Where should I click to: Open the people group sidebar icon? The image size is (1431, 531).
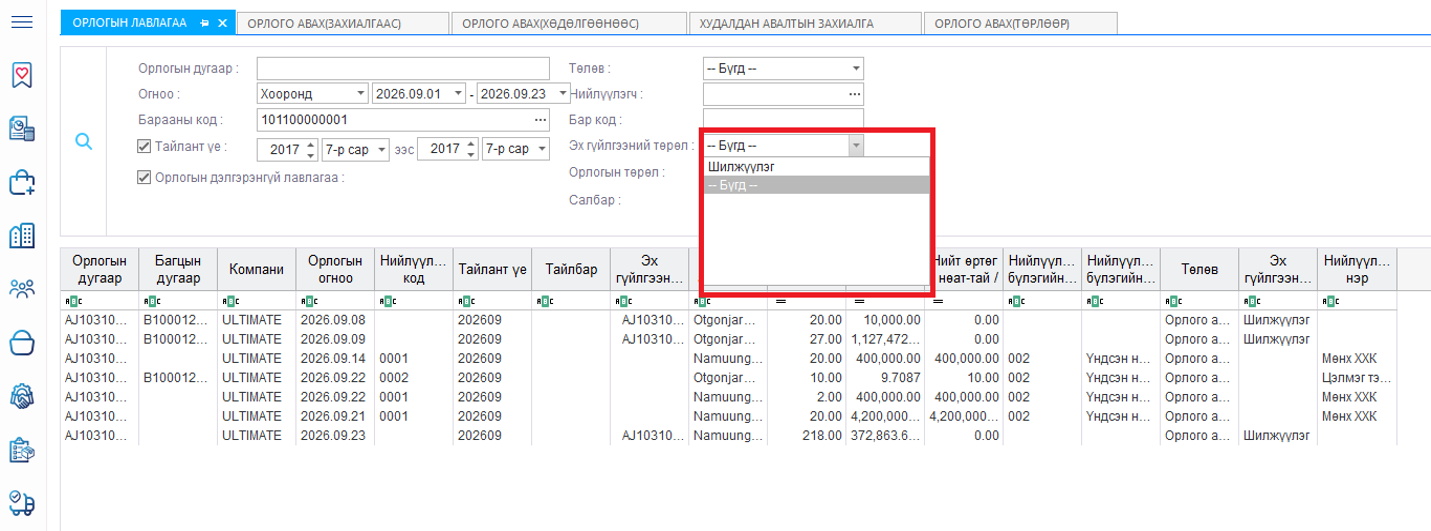22,290
